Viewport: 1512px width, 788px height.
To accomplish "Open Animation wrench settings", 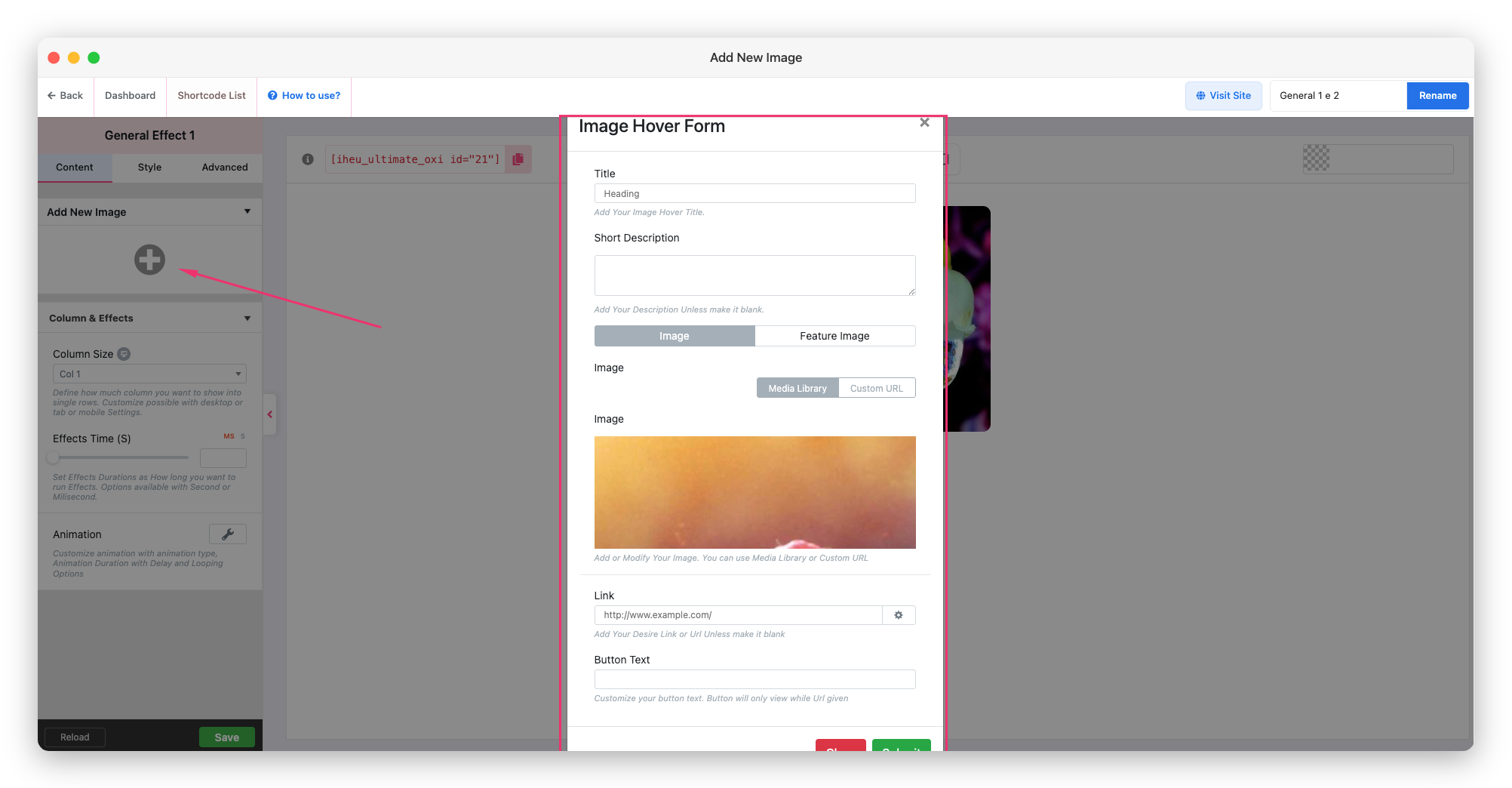I will pos(228,534).
